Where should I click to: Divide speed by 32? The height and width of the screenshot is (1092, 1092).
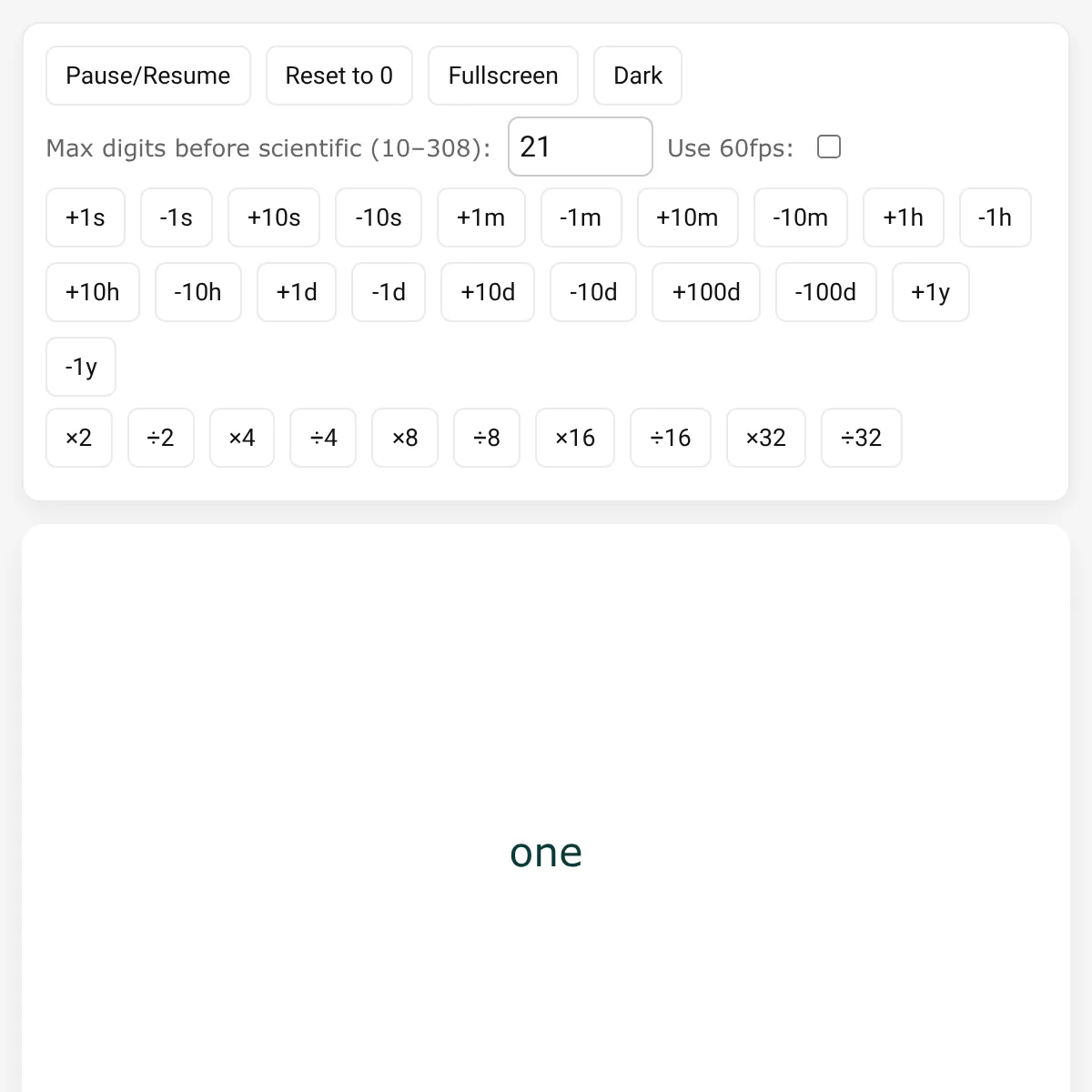862,438
